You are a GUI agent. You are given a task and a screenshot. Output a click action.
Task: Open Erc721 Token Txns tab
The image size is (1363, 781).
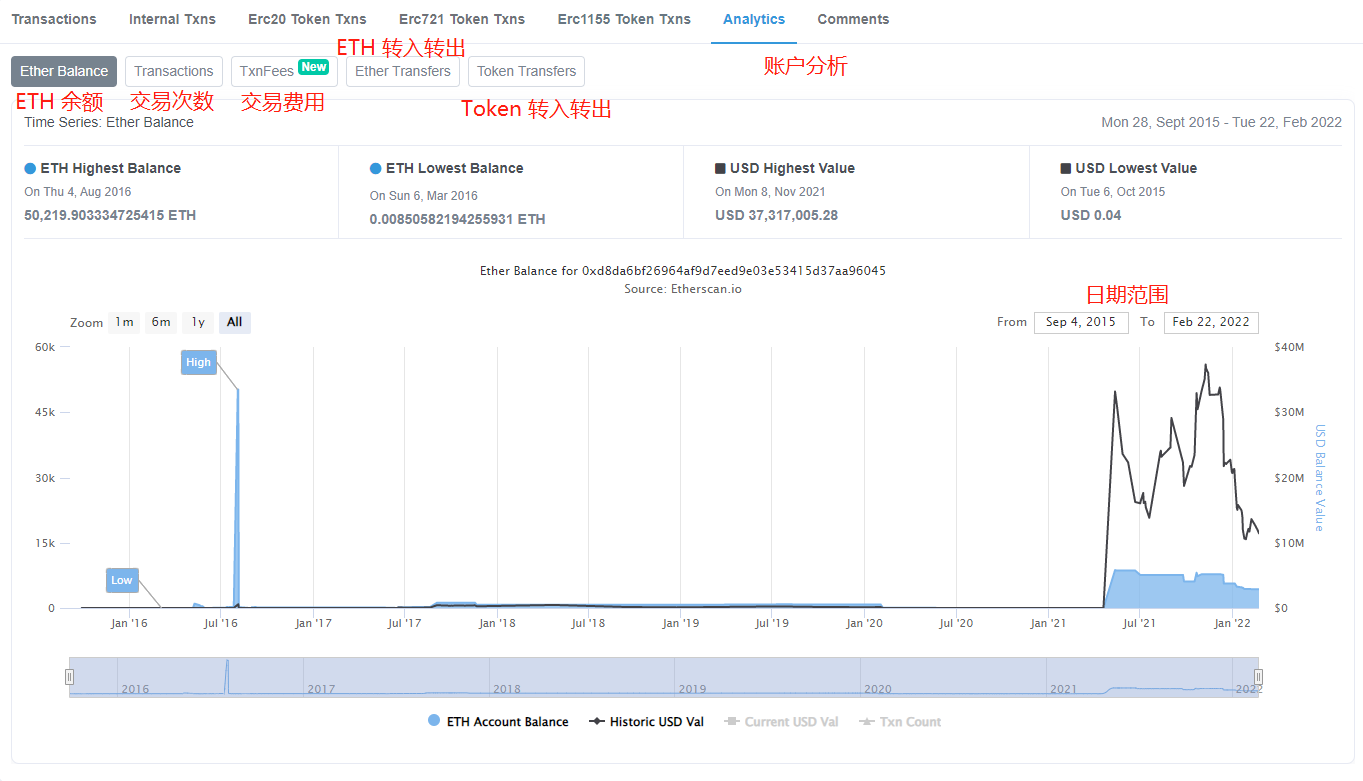click(462, 19)
